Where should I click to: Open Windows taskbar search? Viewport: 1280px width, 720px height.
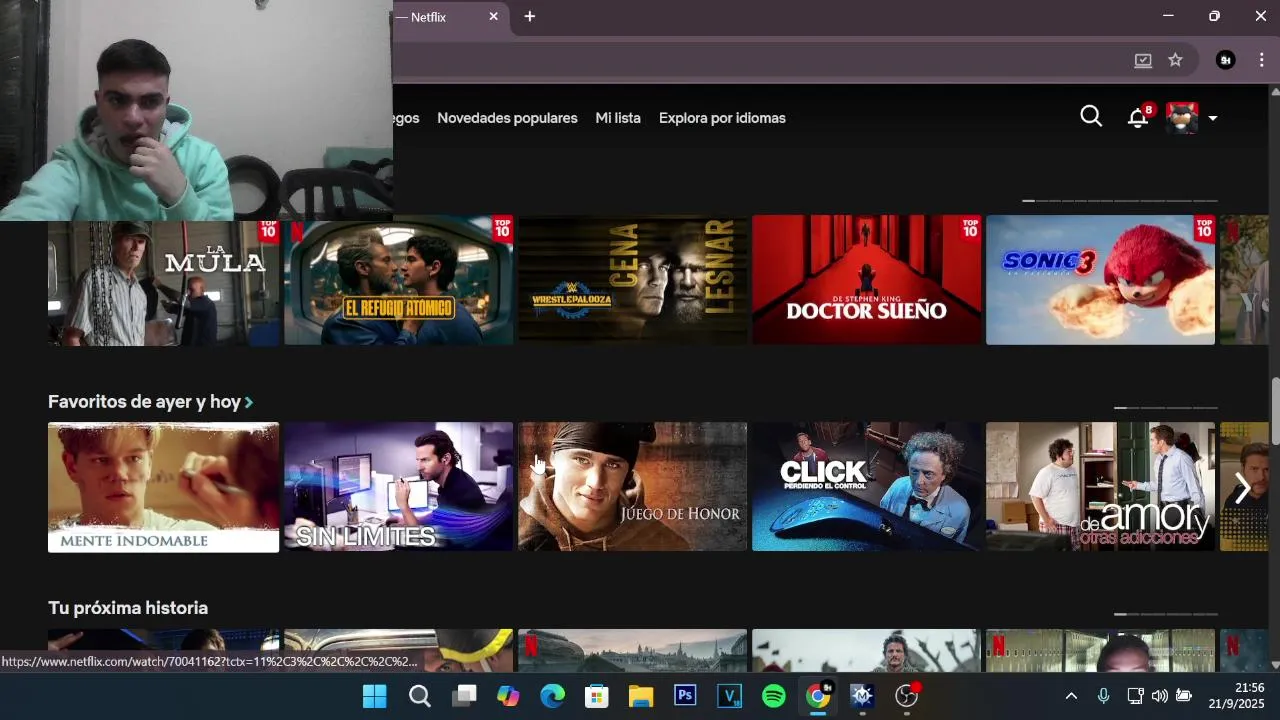pos(420,696)
